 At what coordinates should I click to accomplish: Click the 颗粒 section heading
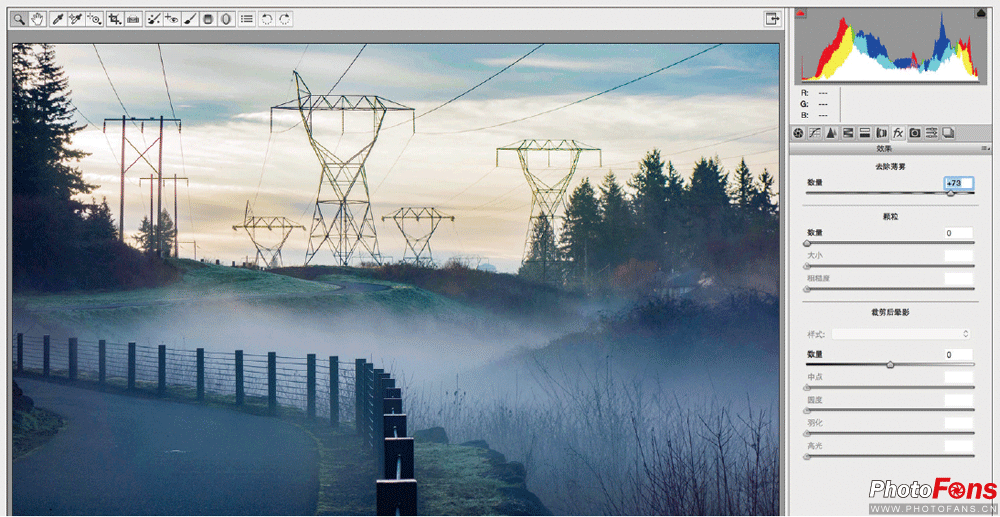click(x=890, y=217)
